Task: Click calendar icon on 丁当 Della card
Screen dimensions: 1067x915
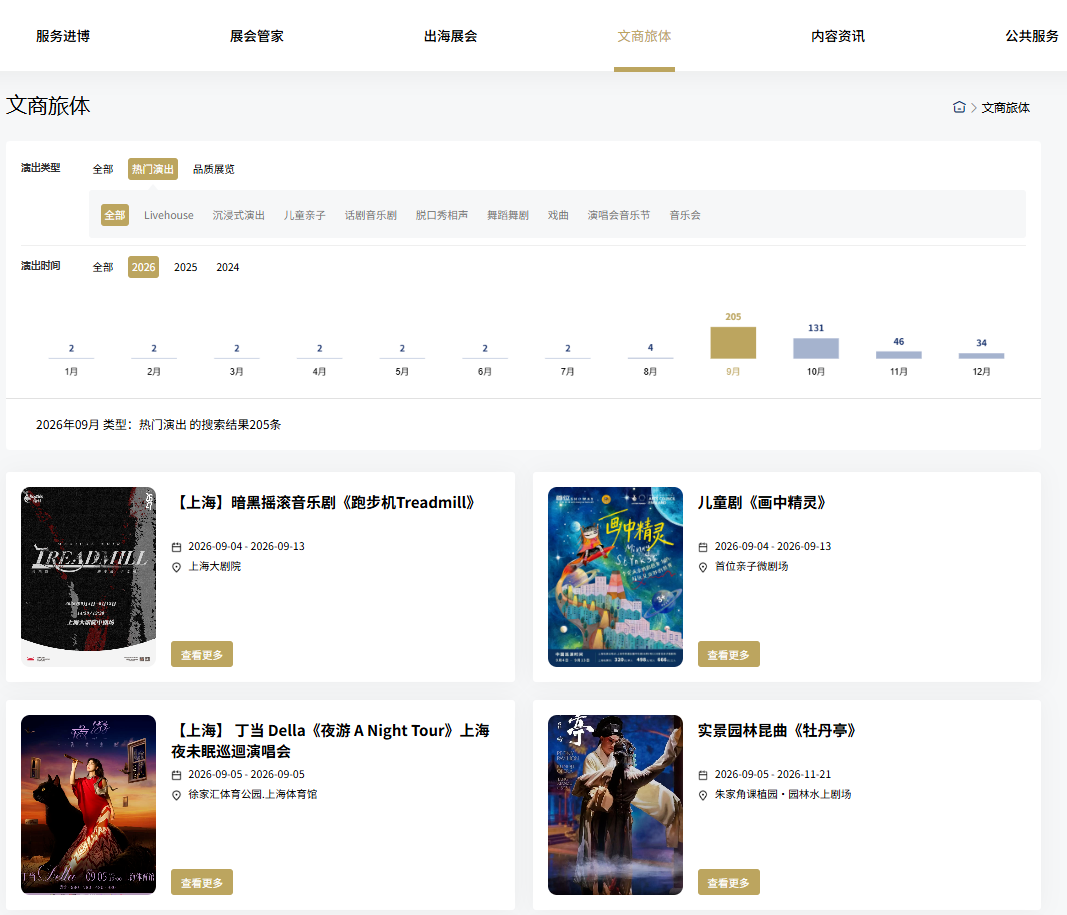Action: (176, 775)
